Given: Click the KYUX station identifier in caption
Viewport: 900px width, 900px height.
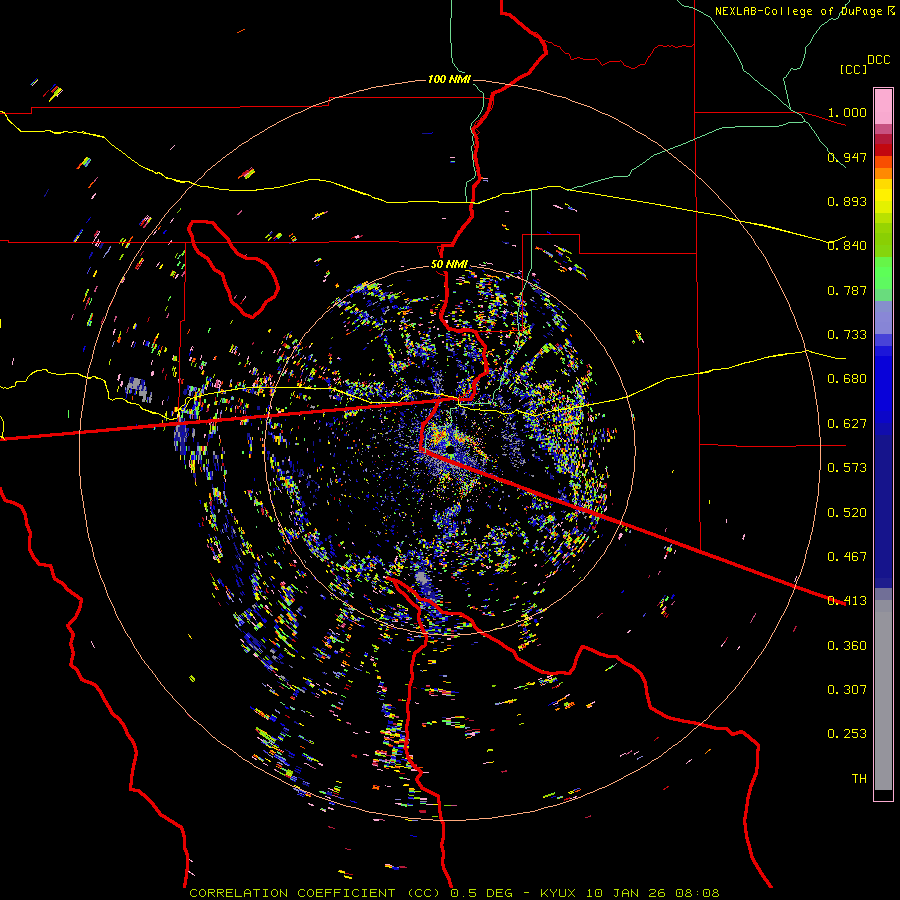Looking at the screenshot, I should [560, 893].
